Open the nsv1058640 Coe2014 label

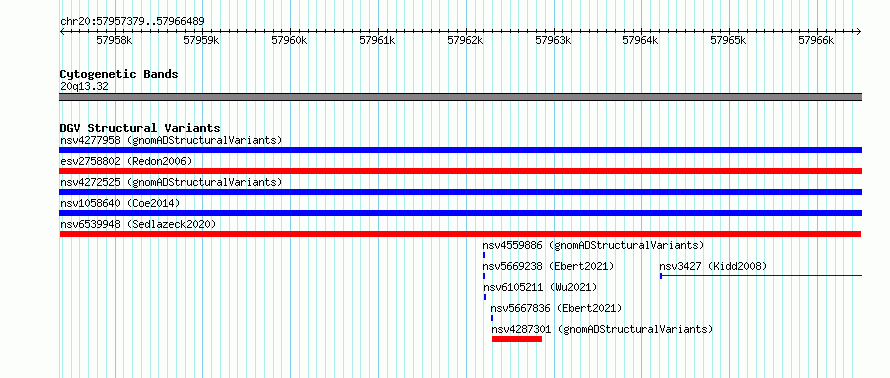120,203
